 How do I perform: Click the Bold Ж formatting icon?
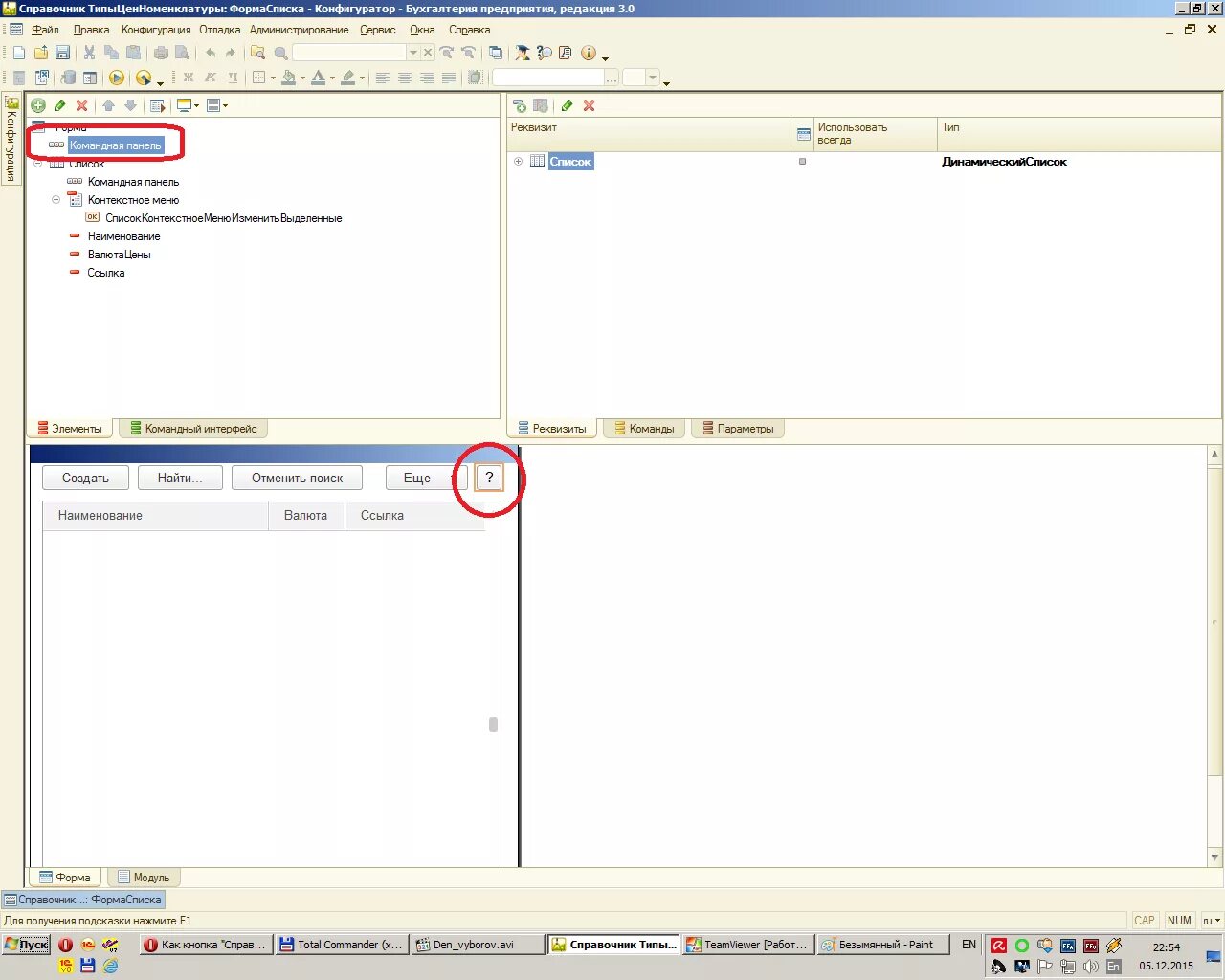189,78
